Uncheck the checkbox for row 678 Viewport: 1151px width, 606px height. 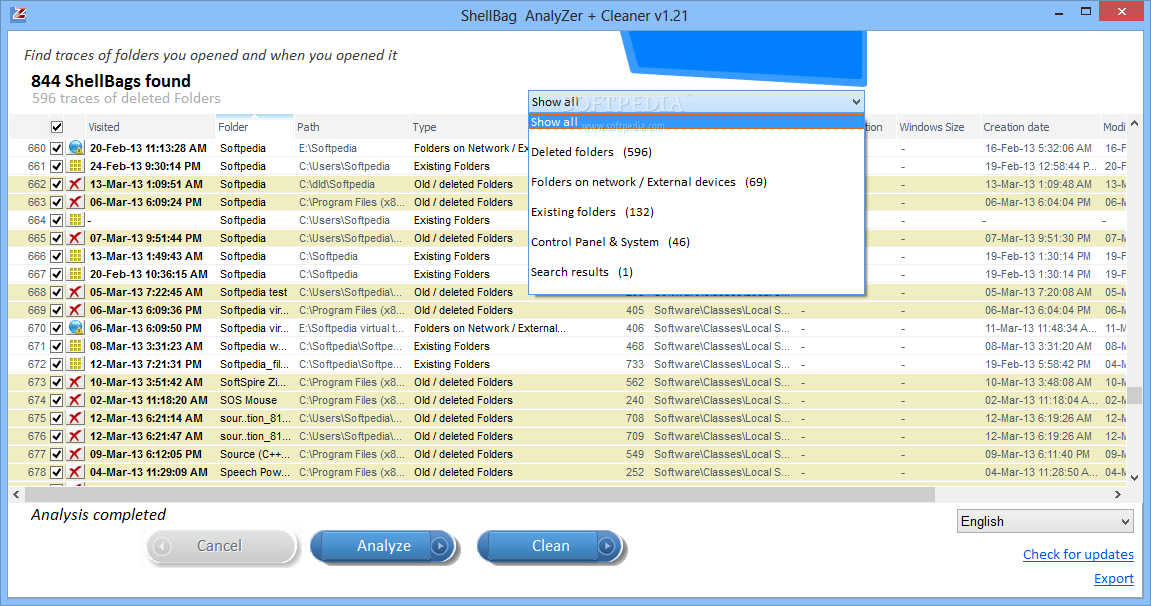coord(57,472)
